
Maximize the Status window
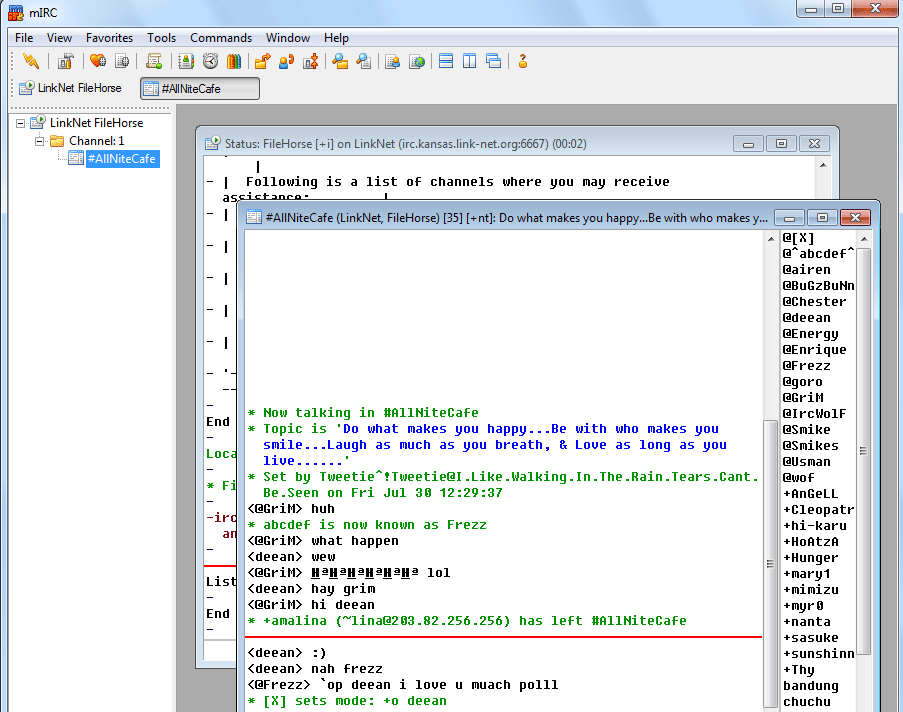coord(781,143)
